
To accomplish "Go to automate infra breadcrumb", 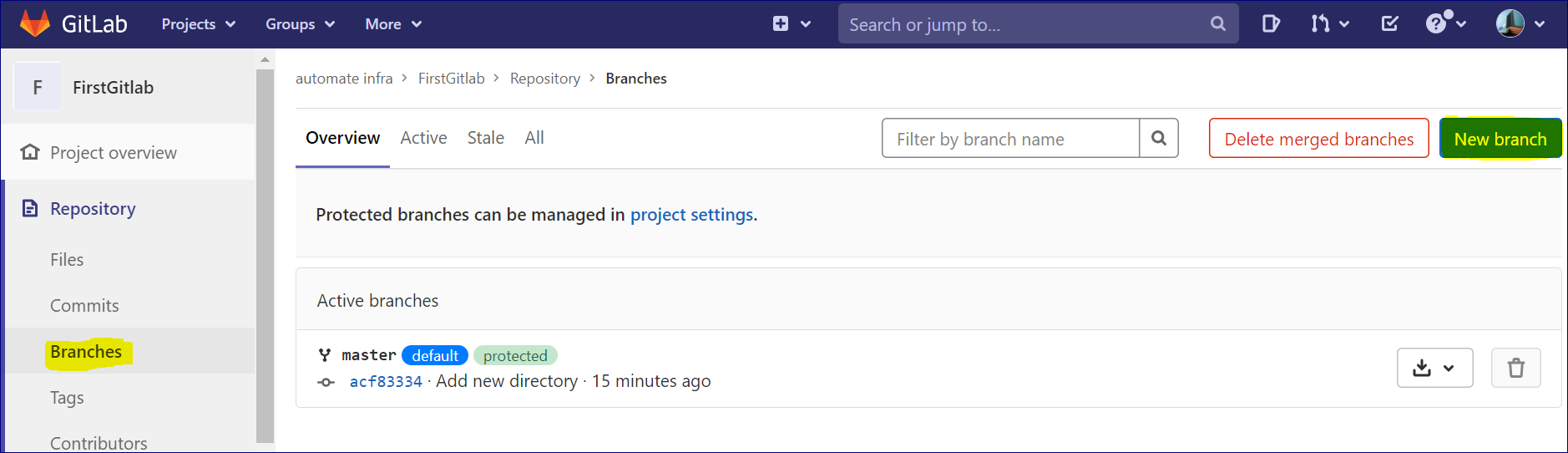I will pos(344,79).
